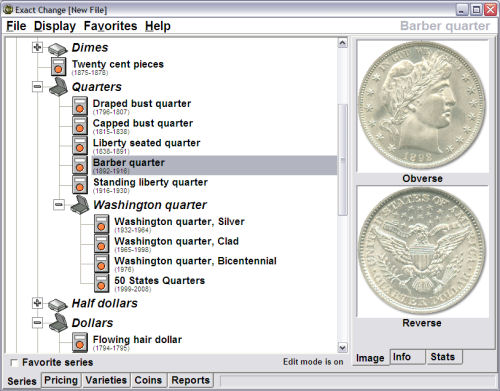Viewport: 500px width, 391px height.
Task: Switch to the Reports tab
Action: coord(190,380)
